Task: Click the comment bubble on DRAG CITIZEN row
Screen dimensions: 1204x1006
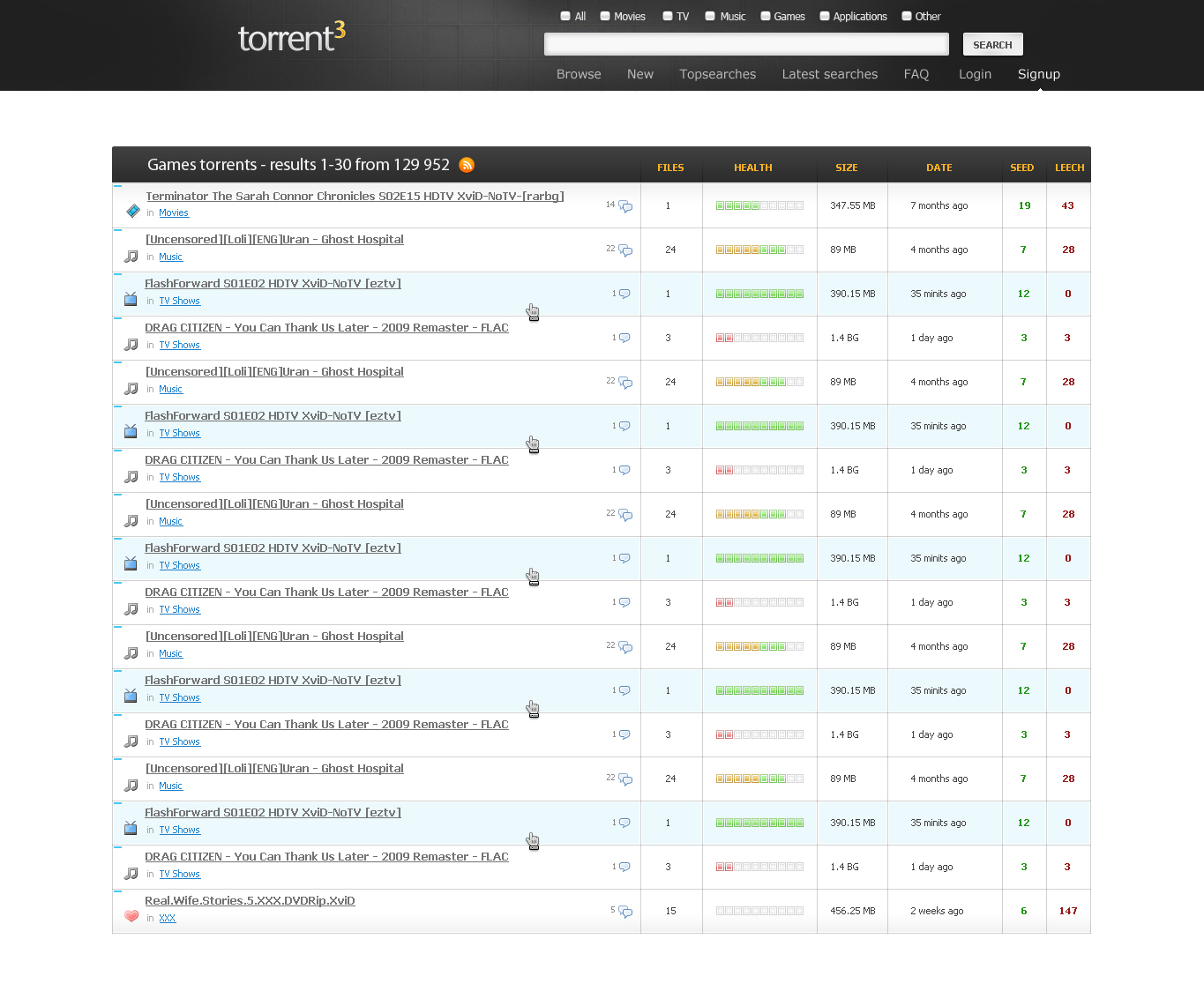Action: point(624,338)
